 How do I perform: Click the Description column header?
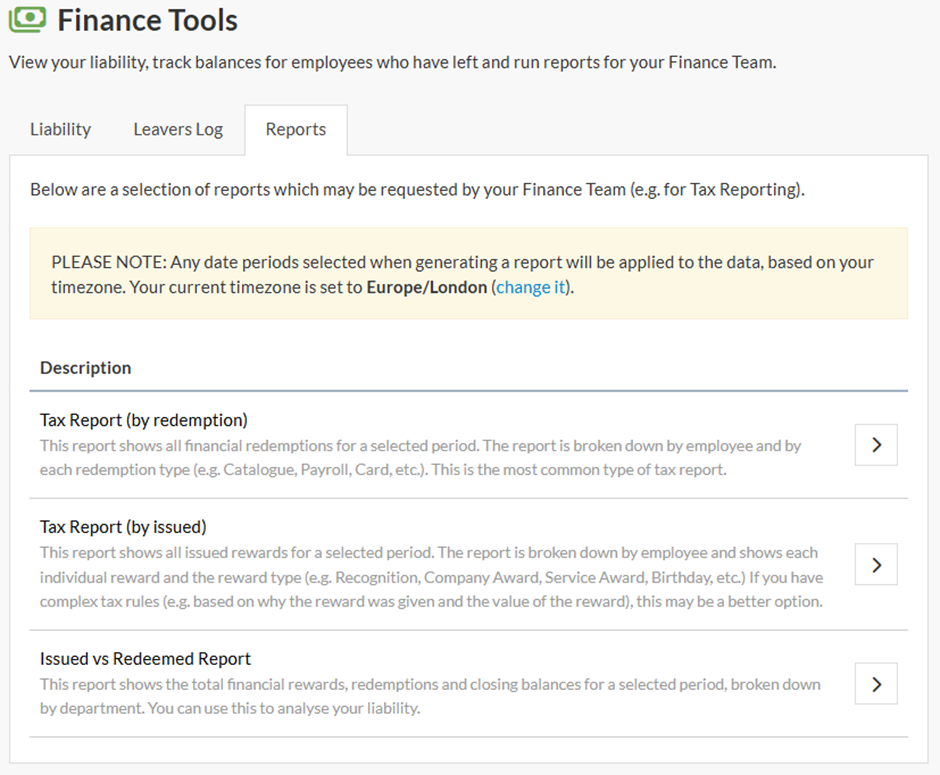[85, 368]
